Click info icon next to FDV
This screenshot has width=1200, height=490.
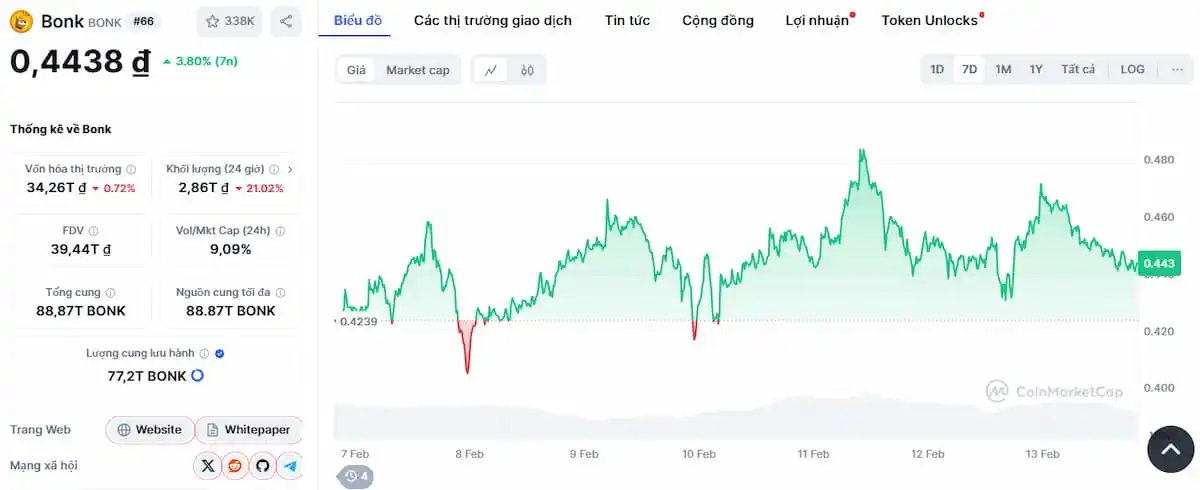pos(94,231)
